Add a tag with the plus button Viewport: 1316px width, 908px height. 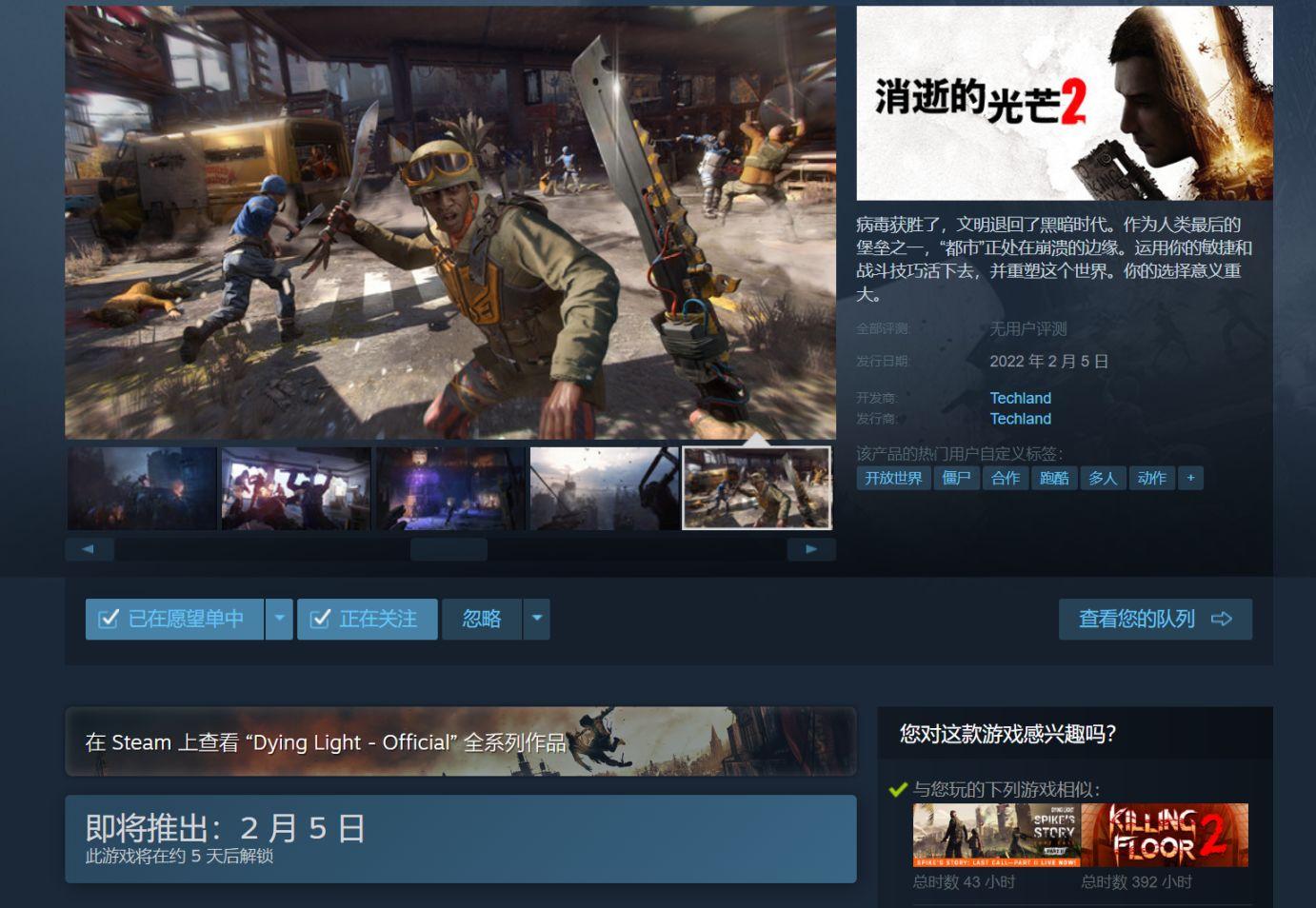tap(1190, 478)
